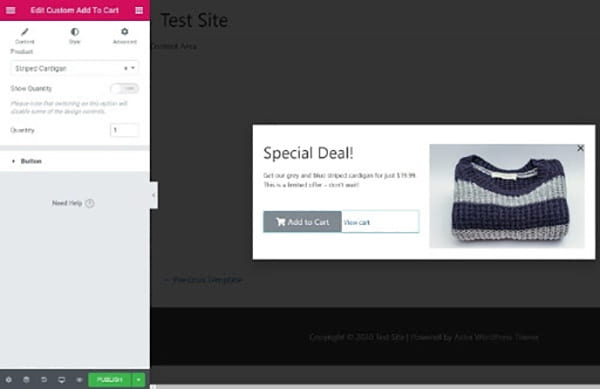Expand the Button section
The width and height of the screenshot is (600, 389).
(75, 161)
